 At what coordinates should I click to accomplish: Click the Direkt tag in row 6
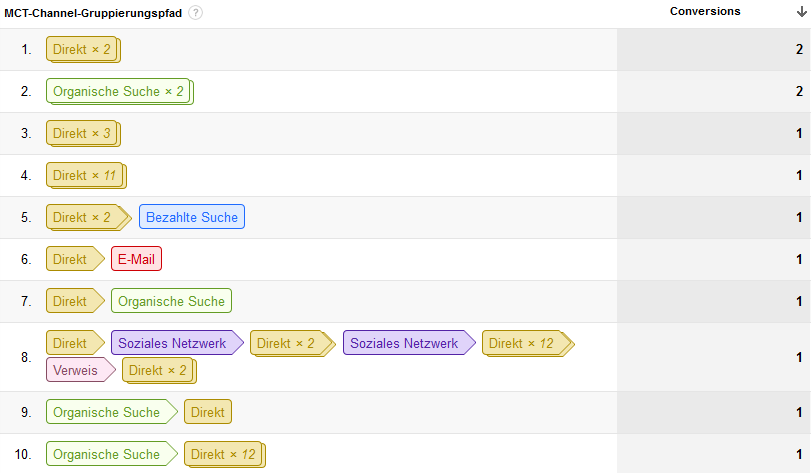pyautogui.click(x=72, y=259)
